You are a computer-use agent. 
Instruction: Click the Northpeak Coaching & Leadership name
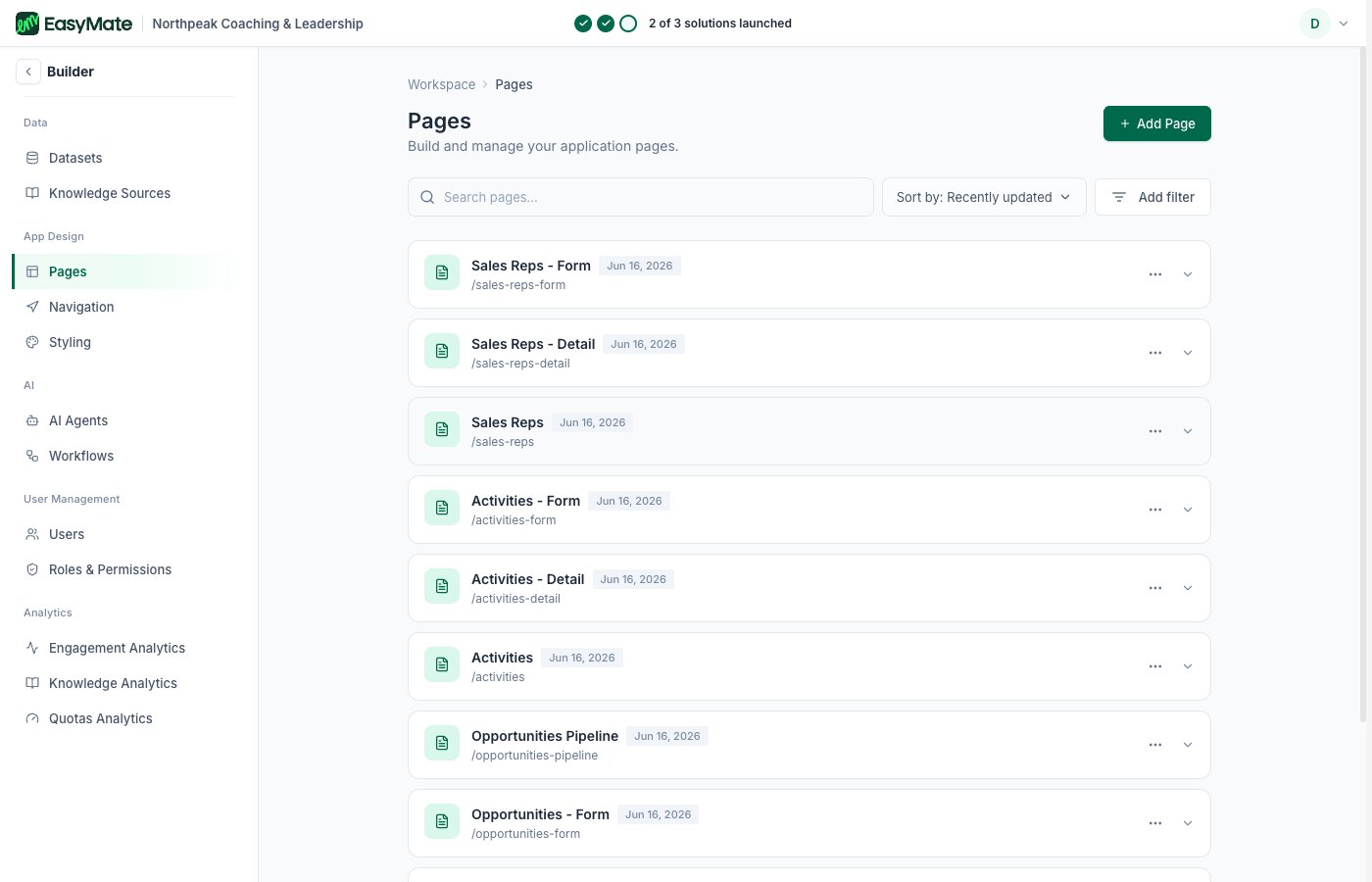(258, 24)
